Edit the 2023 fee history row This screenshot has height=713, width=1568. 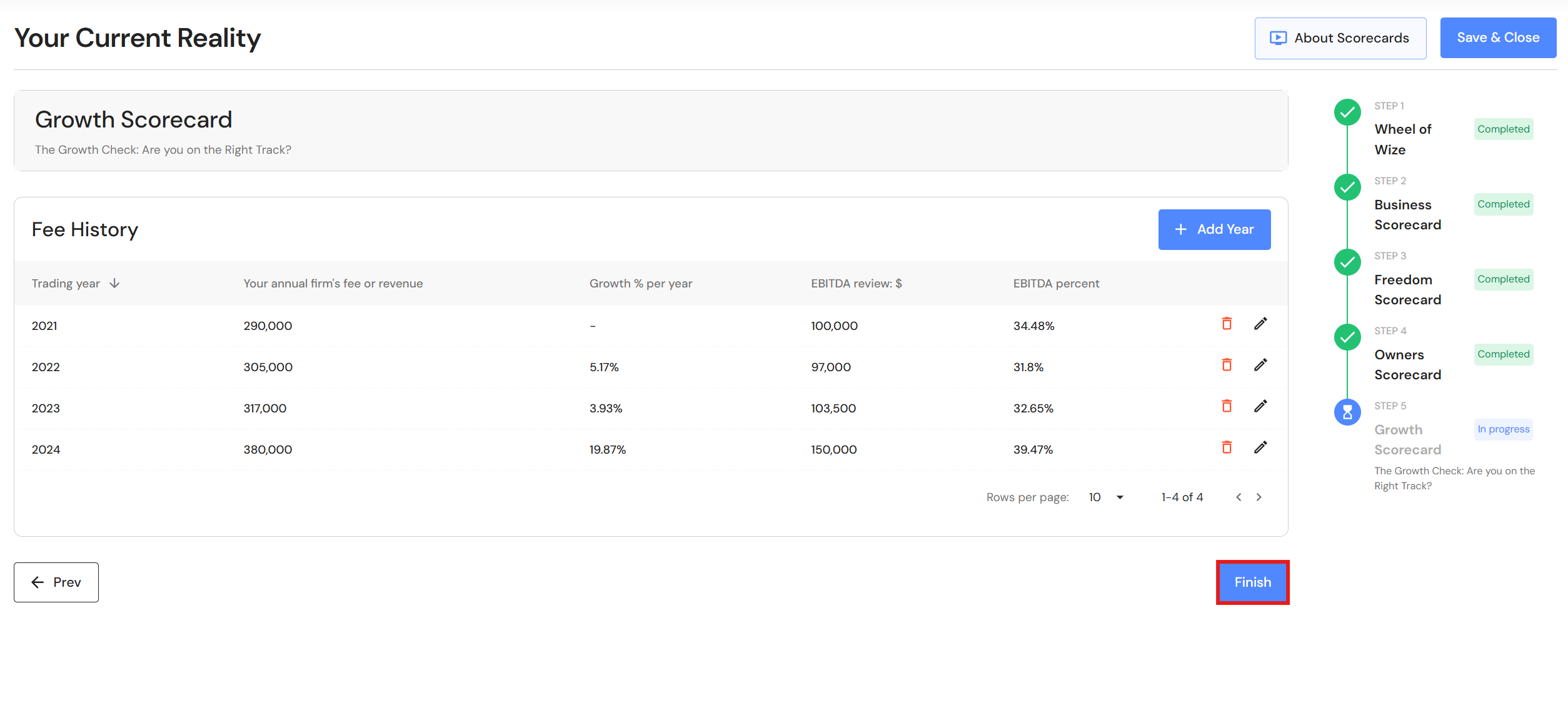click(x=1260, y=406)
